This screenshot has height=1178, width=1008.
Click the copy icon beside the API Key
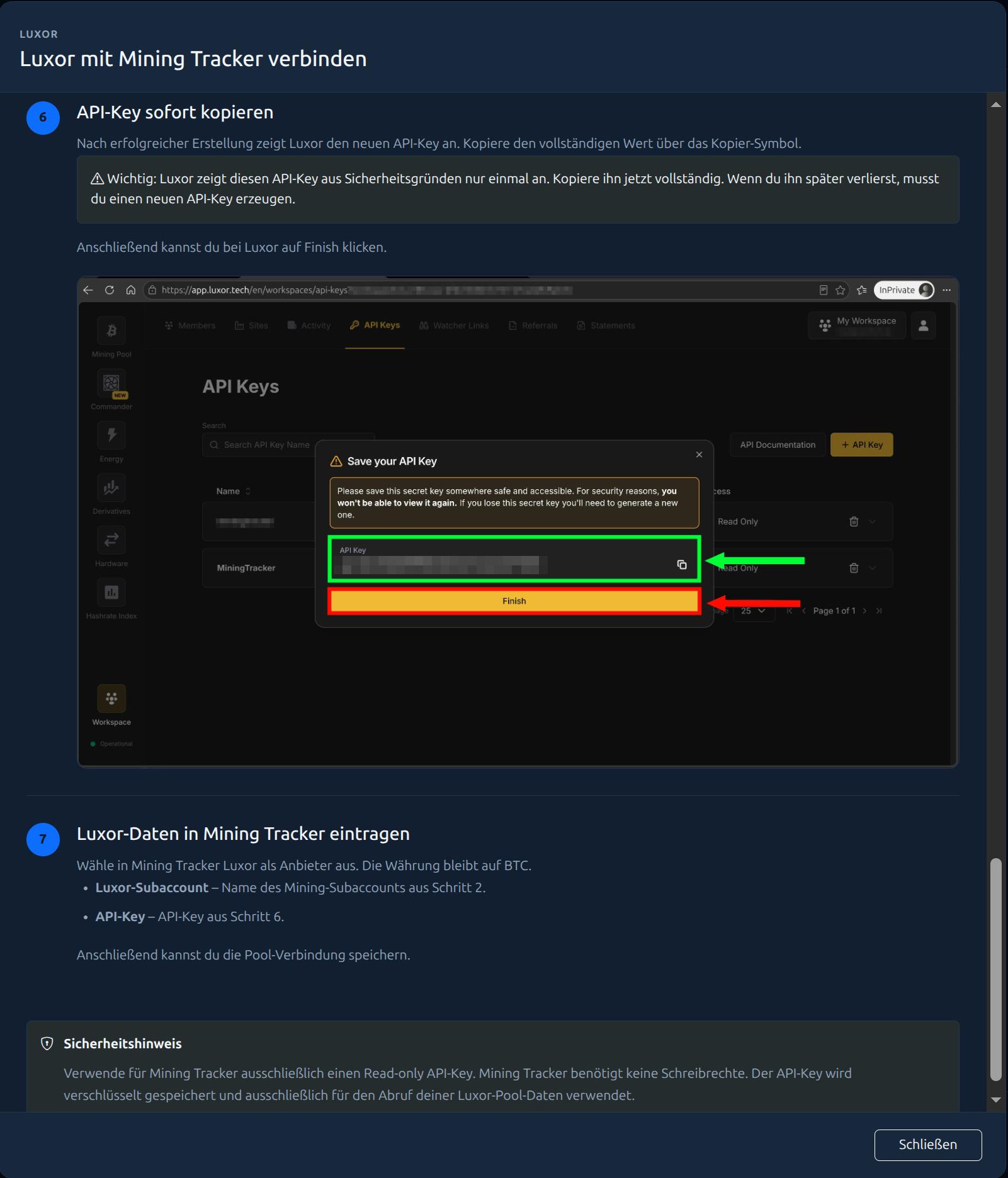(682, 565)
